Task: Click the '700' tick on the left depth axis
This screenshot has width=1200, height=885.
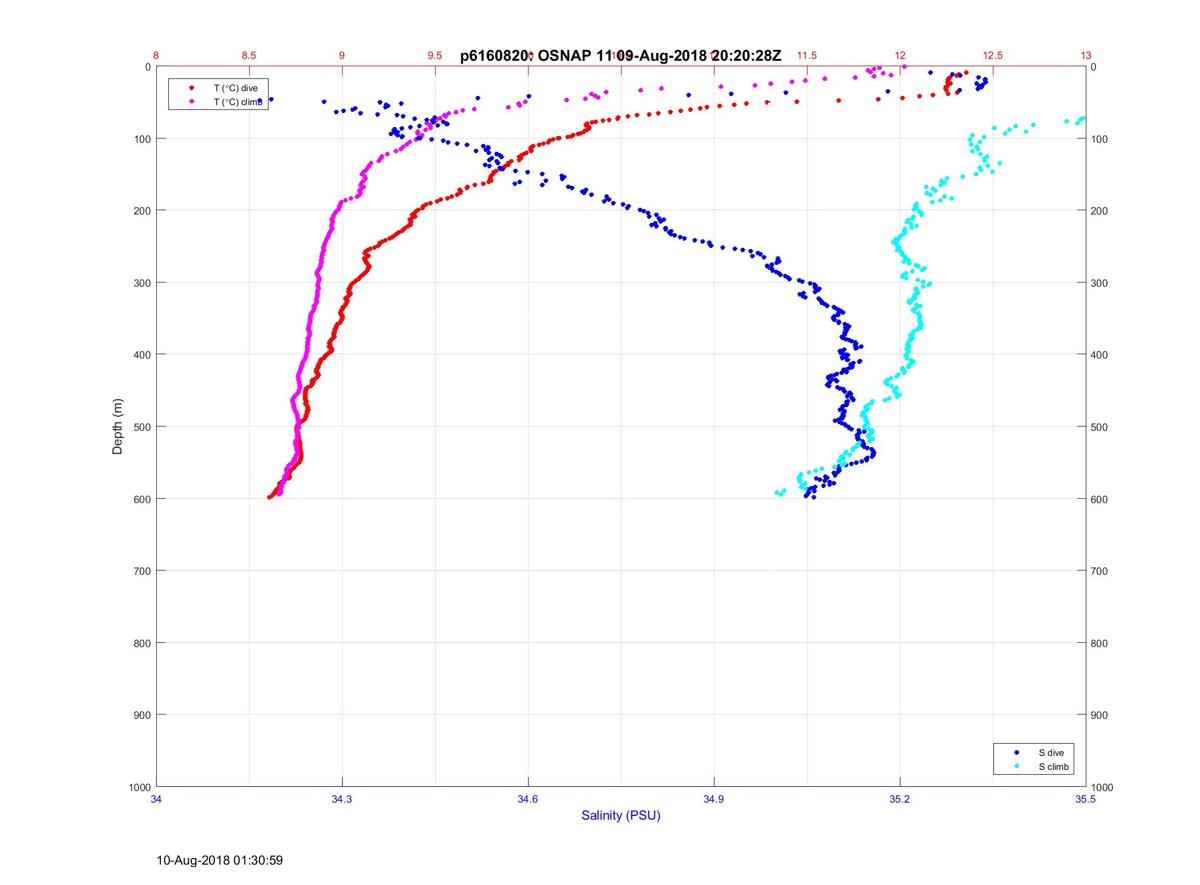Action: click(x=141, y=571)
